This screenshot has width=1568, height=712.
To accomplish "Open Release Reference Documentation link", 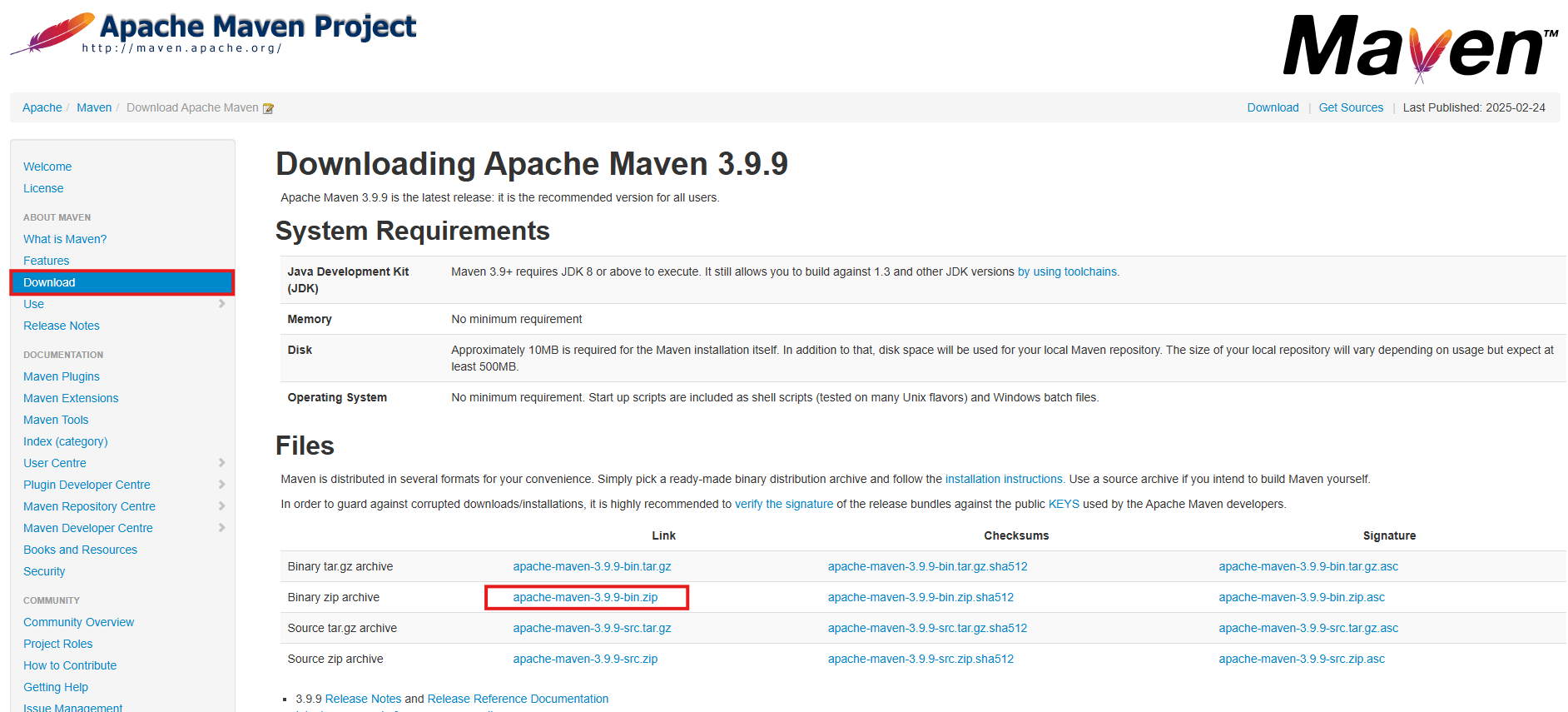I will tap(518, 699).
